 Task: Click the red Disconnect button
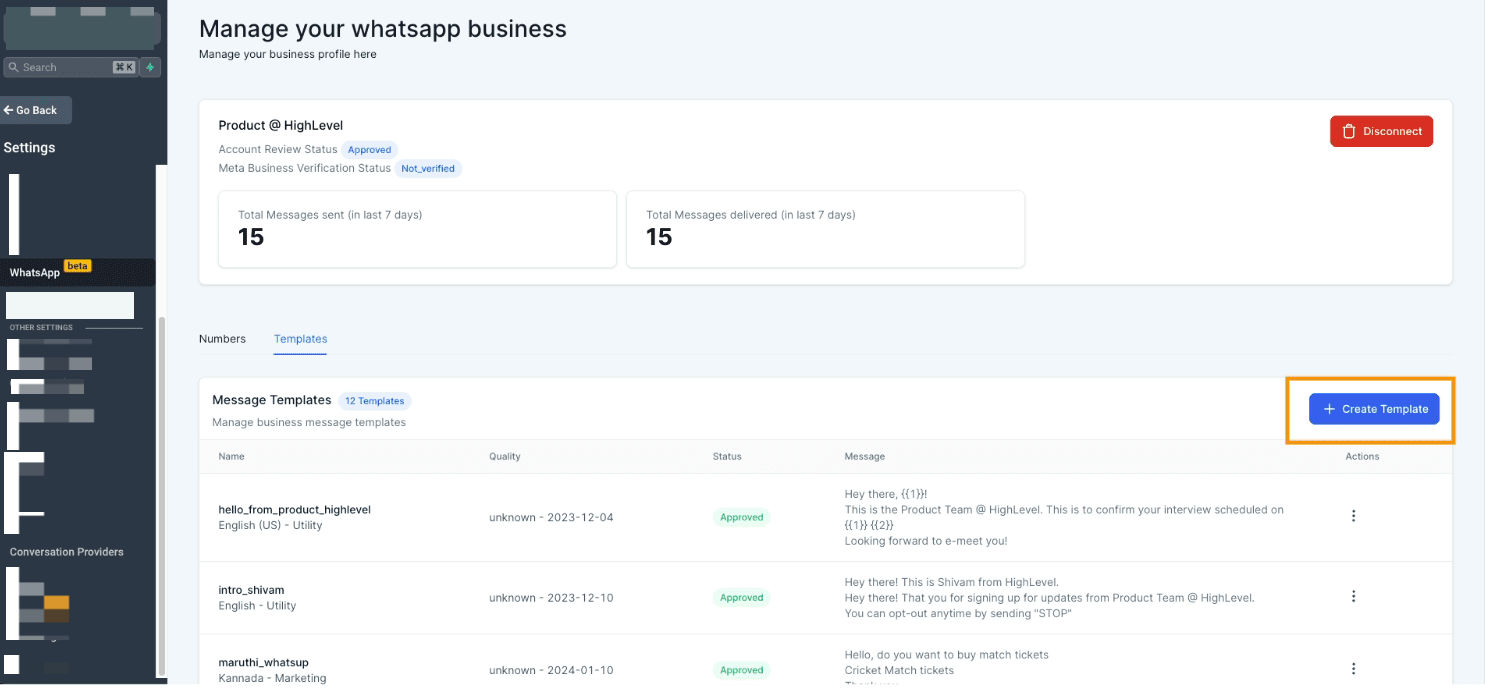(x=1381, y=131)
